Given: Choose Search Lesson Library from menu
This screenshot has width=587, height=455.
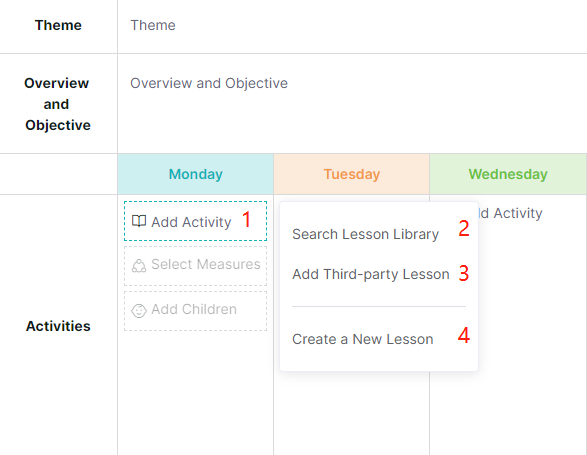Looking at the screenshot, I should tap(365, 234).
